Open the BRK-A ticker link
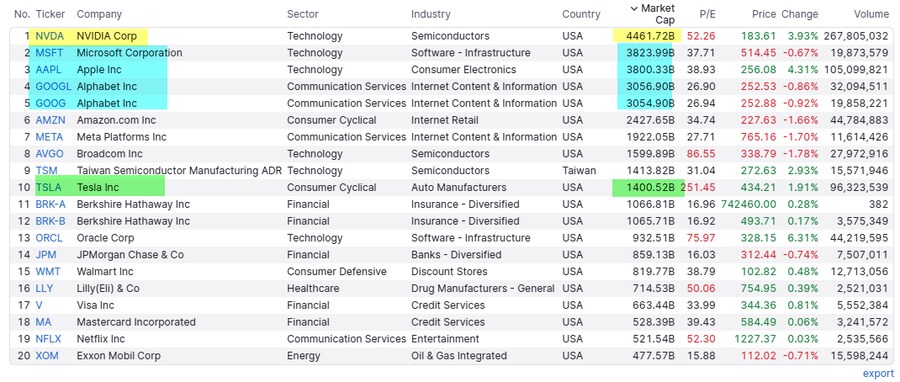This screenshot has width=900, height=382. pyautogui.click(x=52, y=204)
